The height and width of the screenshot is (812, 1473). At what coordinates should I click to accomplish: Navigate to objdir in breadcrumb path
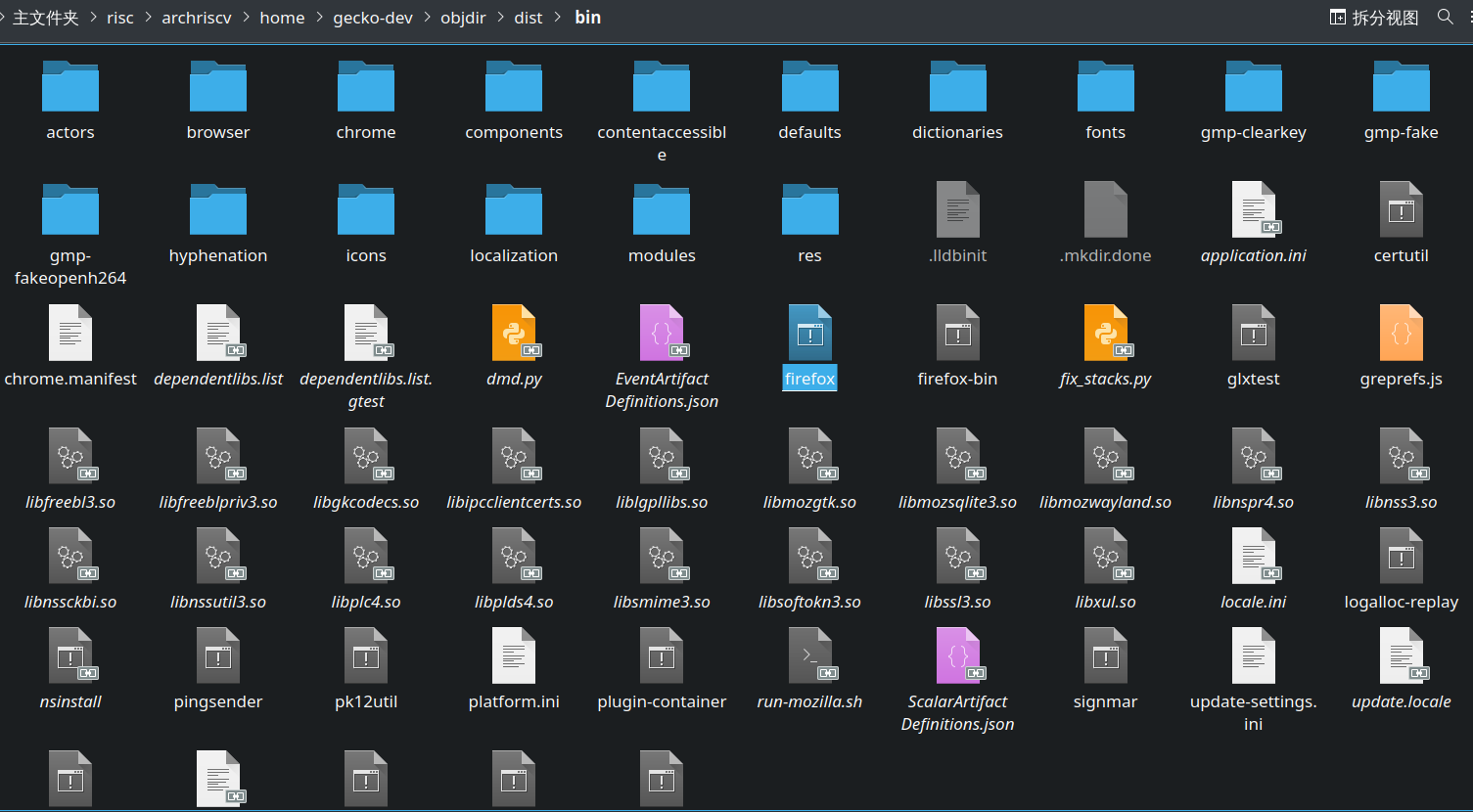(463, 18)
